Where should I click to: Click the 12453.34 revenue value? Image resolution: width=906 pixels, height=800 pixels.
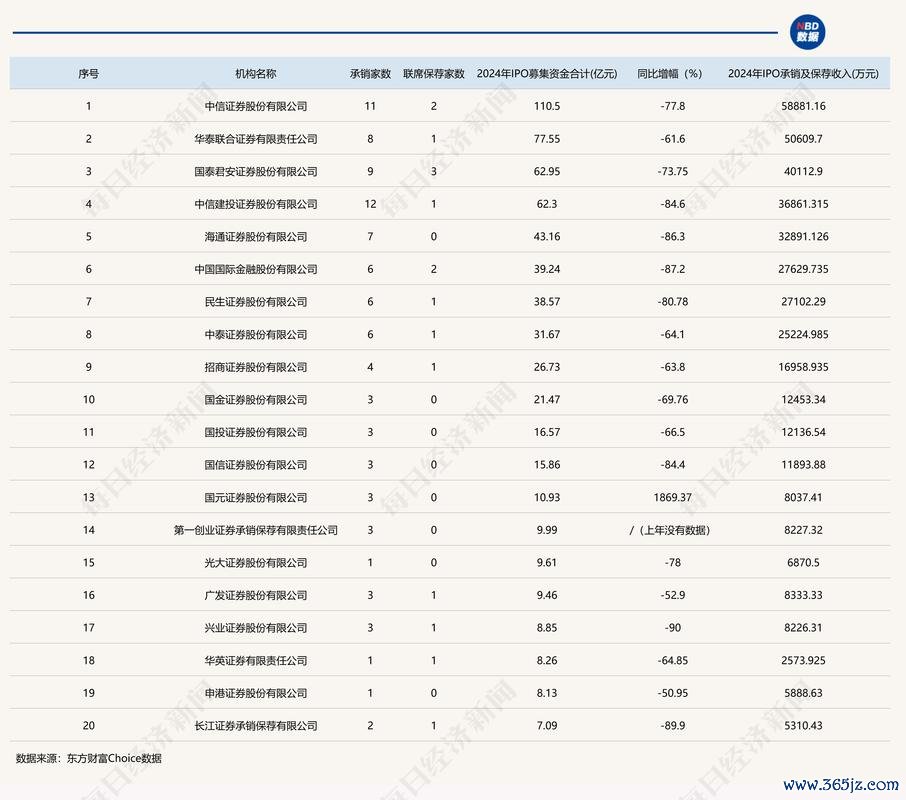[x=803, y=400]
